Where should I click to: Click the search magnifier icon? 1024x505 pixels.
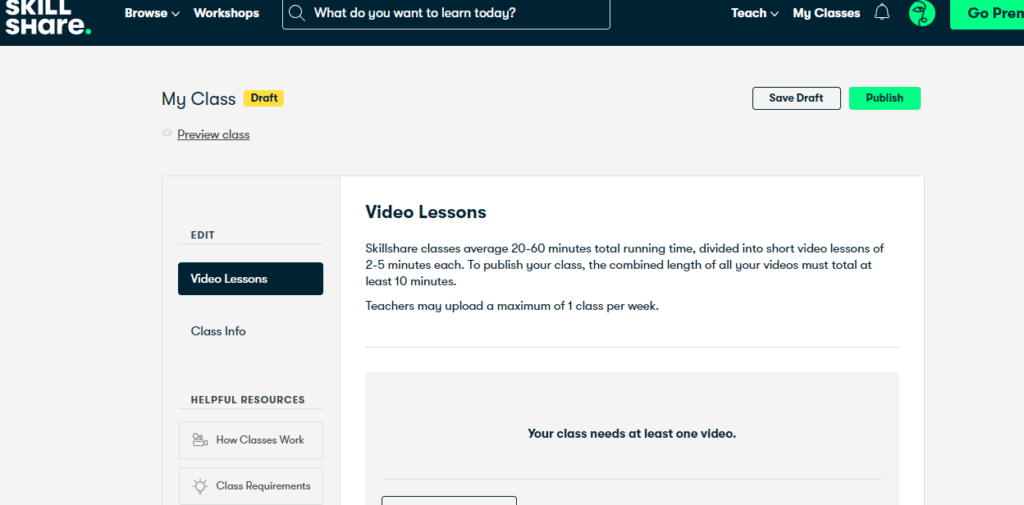coord(296,13)
